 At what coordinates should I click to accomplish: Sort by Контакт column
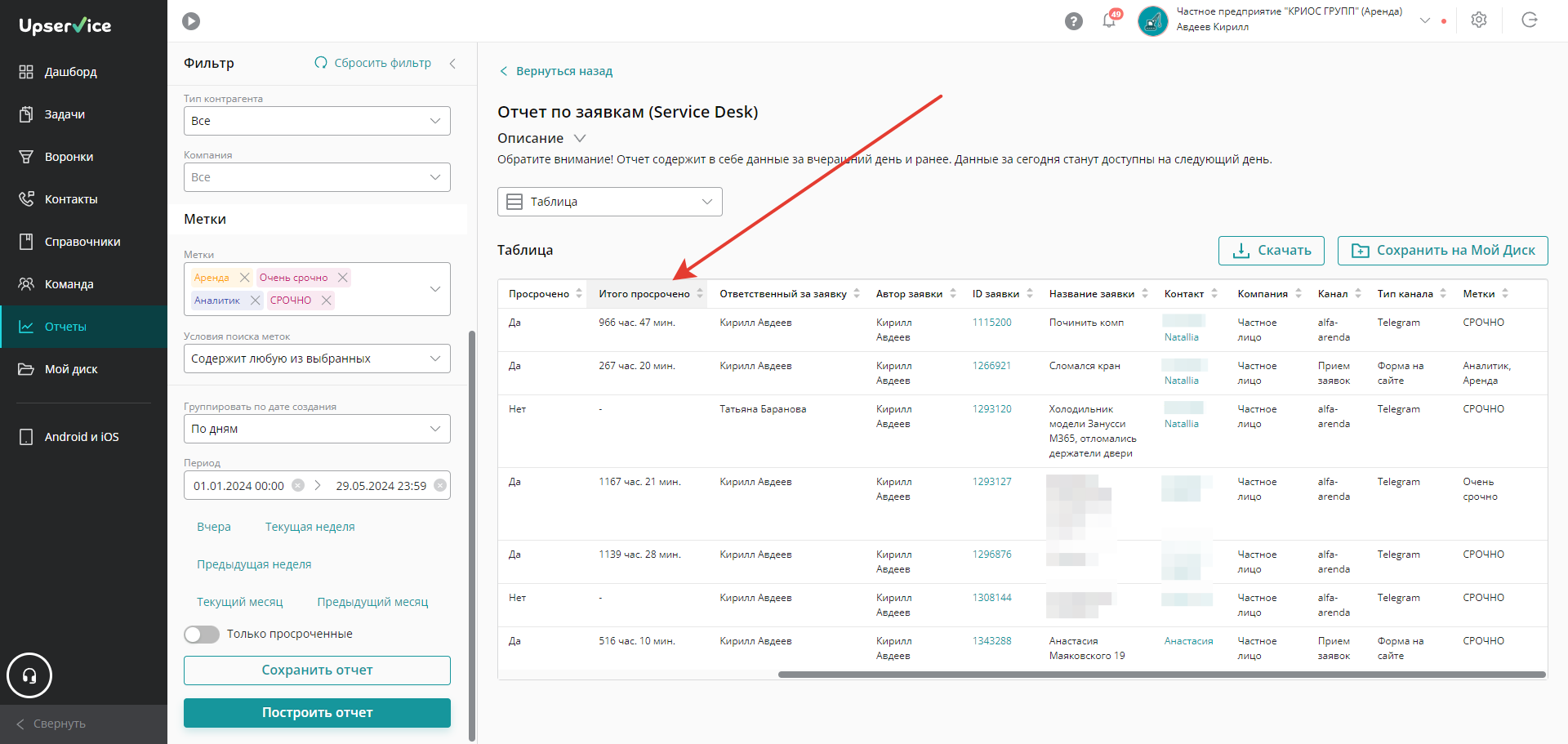tap(1214, 293)
